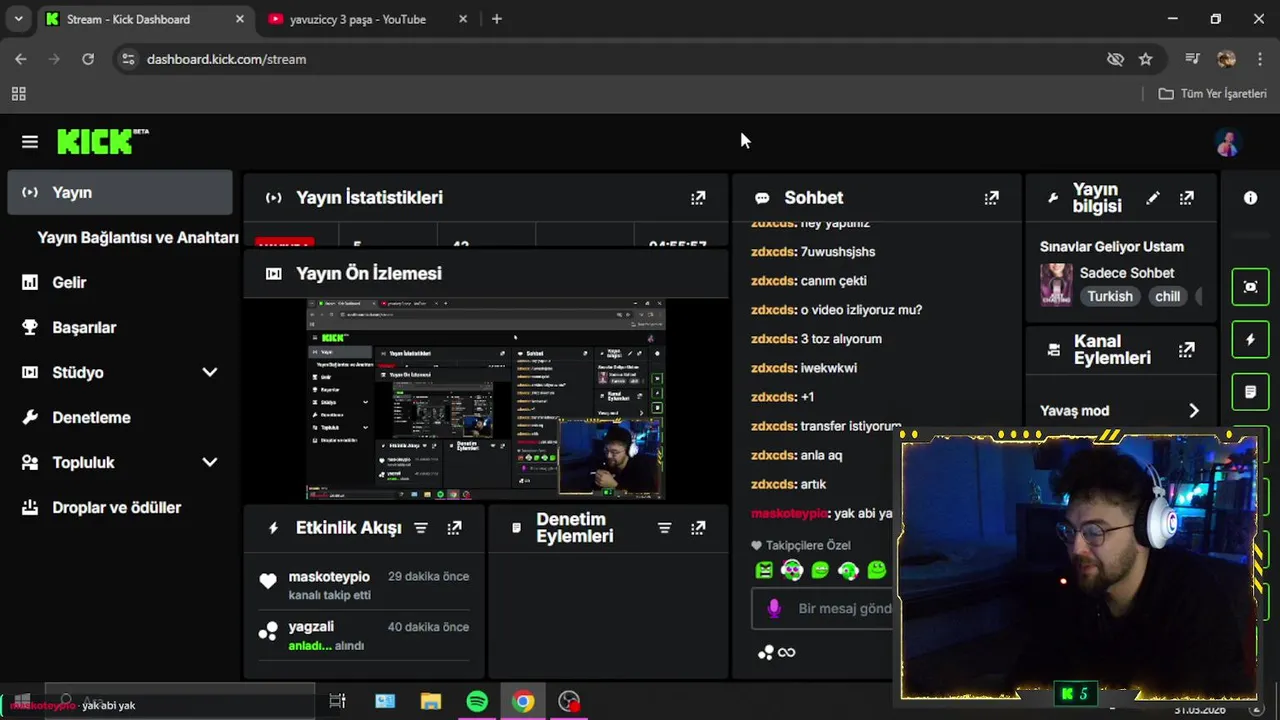View site information for dashboard.kick.com
This screenshot has width=1280, height=720.
pos(127,59)
